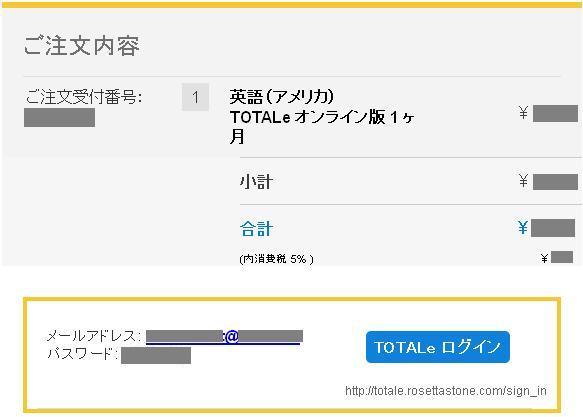Screen dimensions: 583x417
Task: Click the パスワード label
Action: coord(83,353)
